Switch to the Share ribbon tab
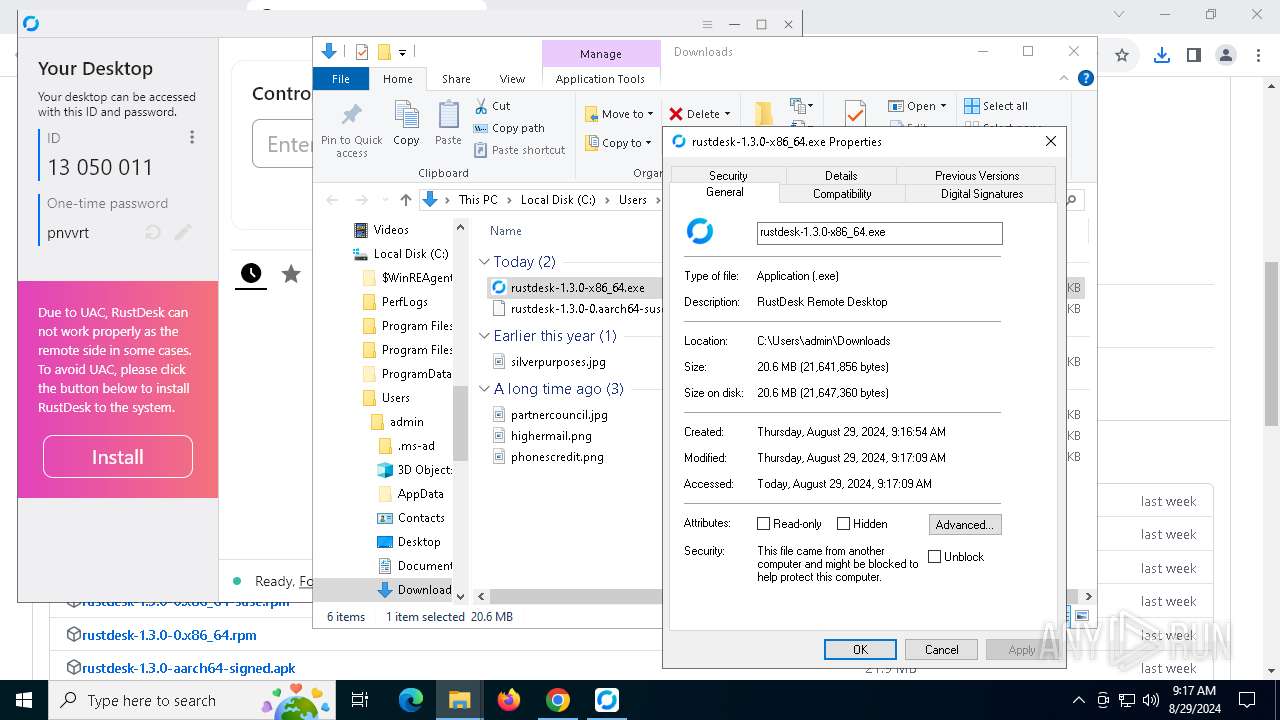This screenshot has width=1280, height=720. [456, 79]
